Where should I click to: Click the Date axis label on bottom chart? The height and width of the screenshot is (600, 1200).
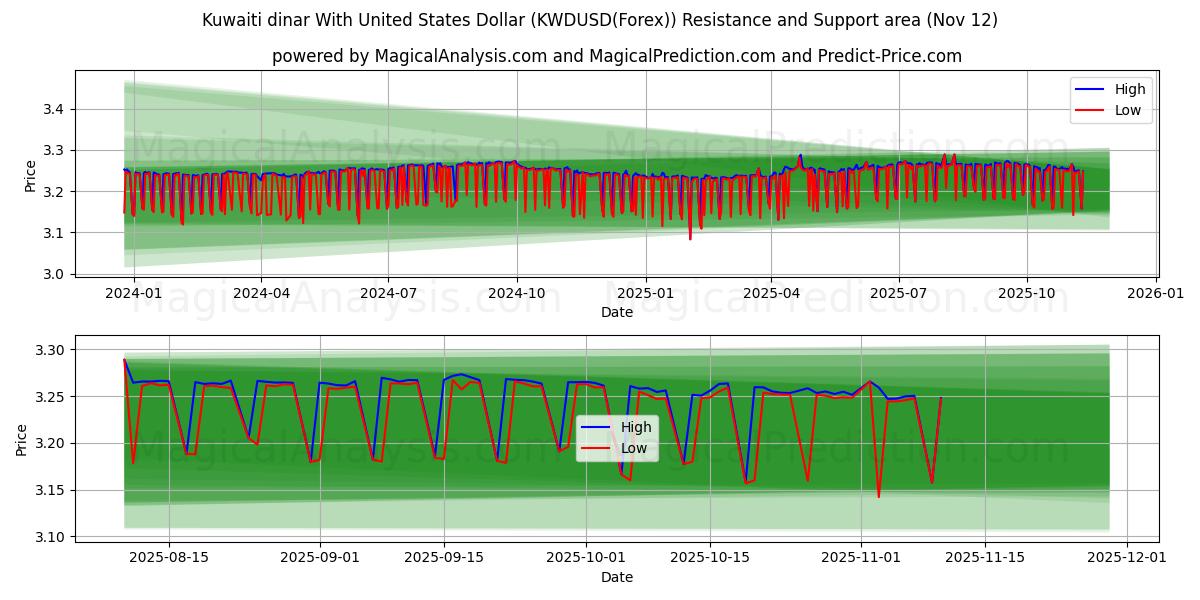pyautogui.click(x=618, y=577)
